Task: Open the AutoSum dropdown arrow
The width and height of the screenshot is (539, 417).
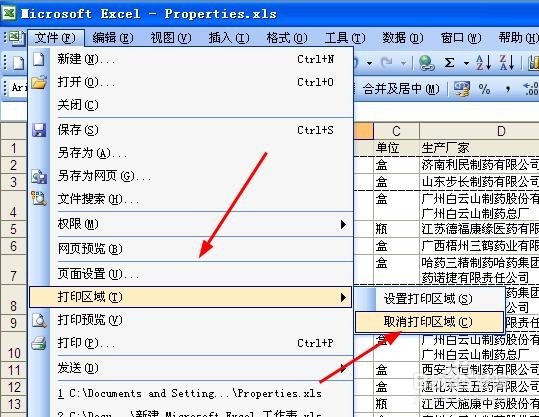Action: point(466,63)
